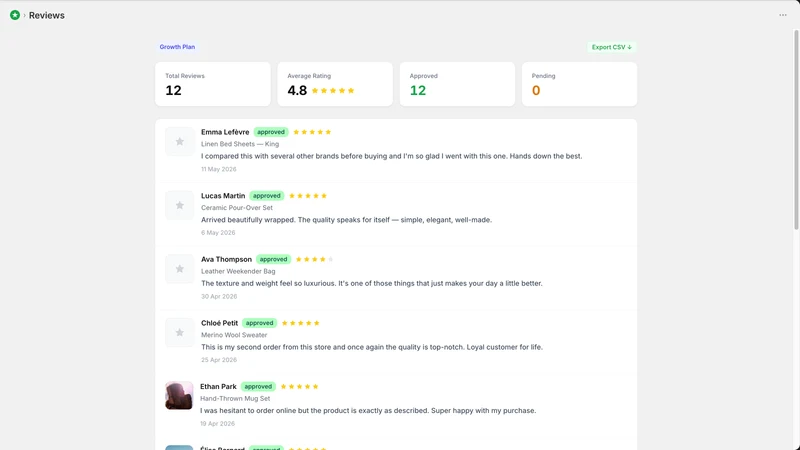Click Ava Thompson's star placeholder avatar
Viewport: 800px width, 450px height.
click(x=180, y=269)
